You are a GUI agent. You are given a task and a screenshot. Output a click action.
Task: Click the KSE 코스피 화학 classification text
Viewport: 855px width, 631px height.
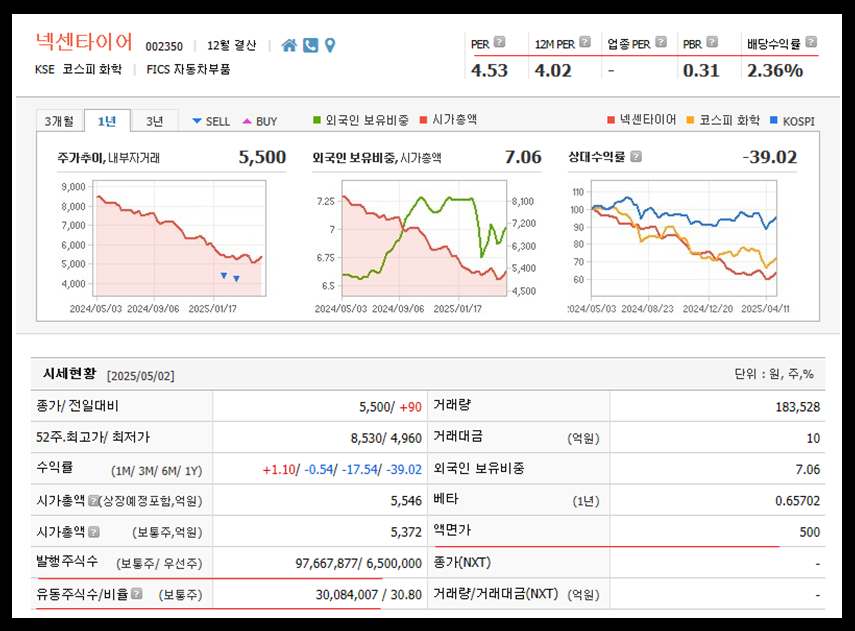[x=78, y=69]
